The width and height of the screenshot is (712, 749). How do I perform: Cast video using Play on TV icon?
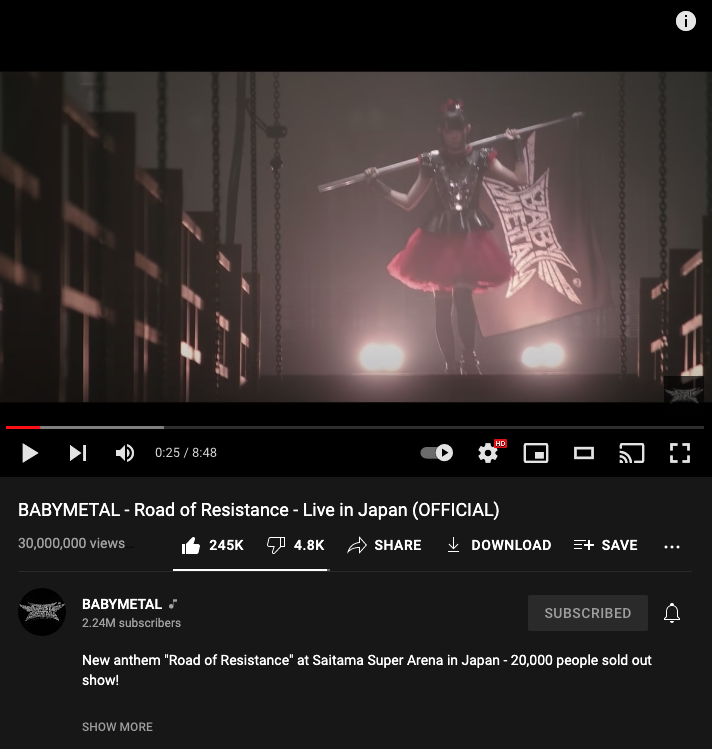tap(632, 453)
